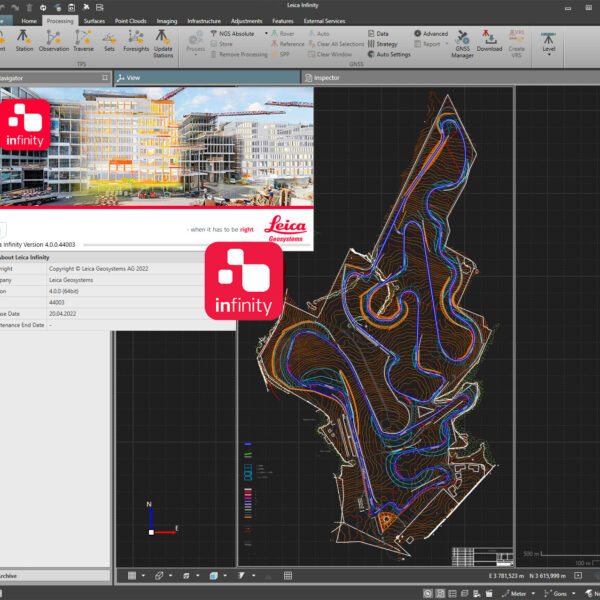Image resolution: width=600 pixels, height=600 pixels.
Task: Open the Features ribbon tab
Action: point(283,21)
